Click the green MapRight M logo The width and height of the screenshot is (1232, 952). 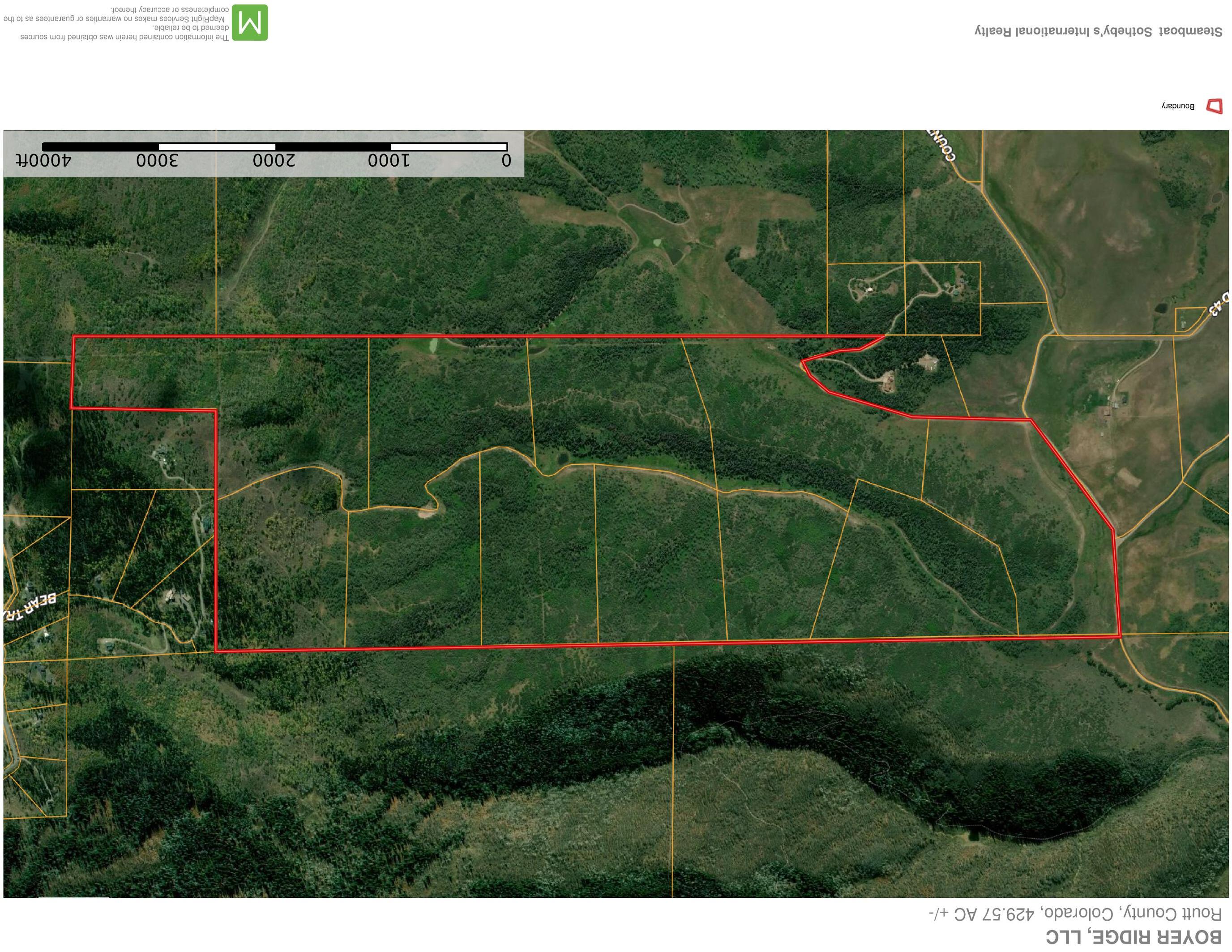(250, 22)
